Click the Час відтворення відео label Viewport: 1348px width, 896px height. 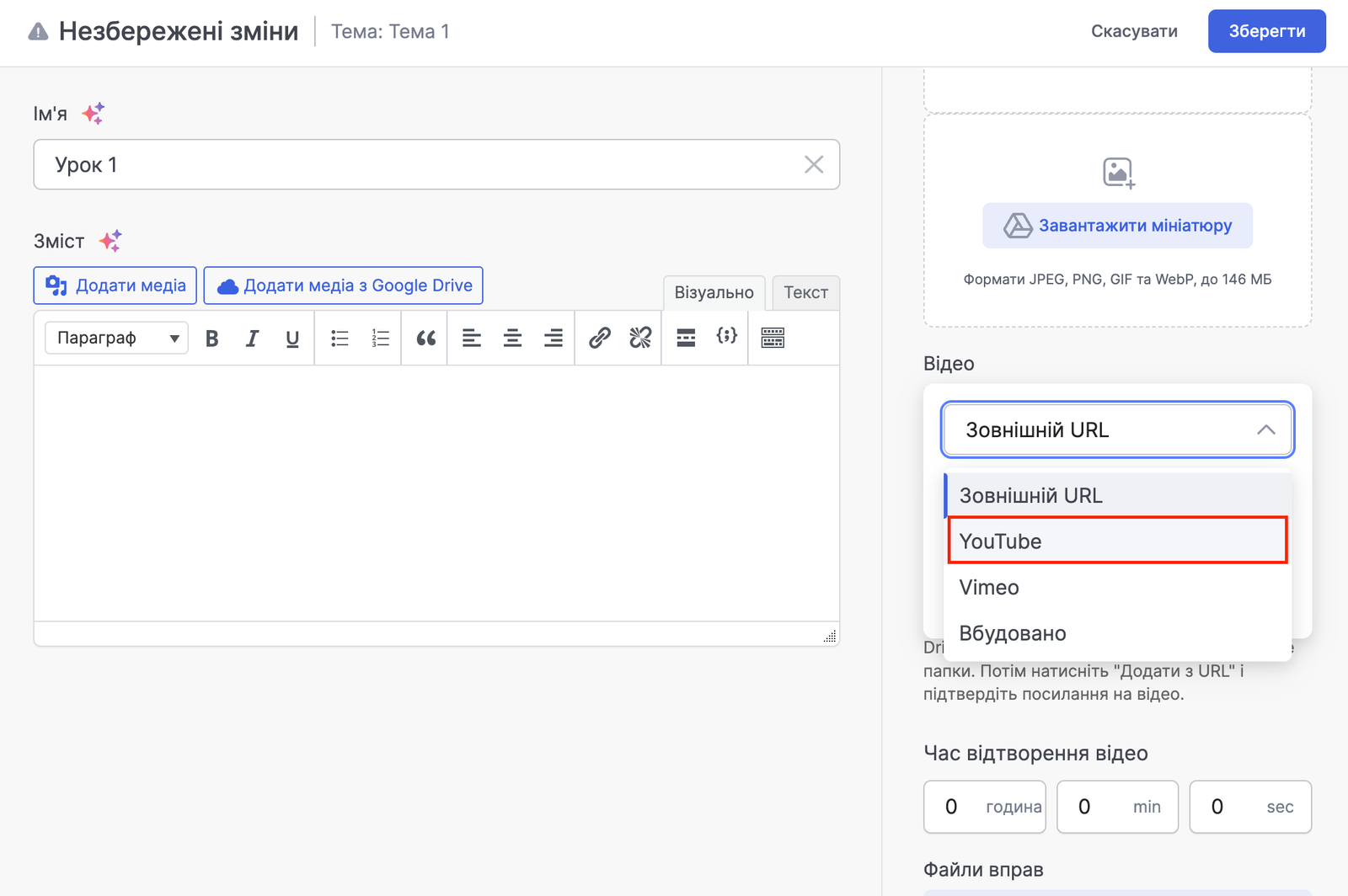pos(1035,754)
